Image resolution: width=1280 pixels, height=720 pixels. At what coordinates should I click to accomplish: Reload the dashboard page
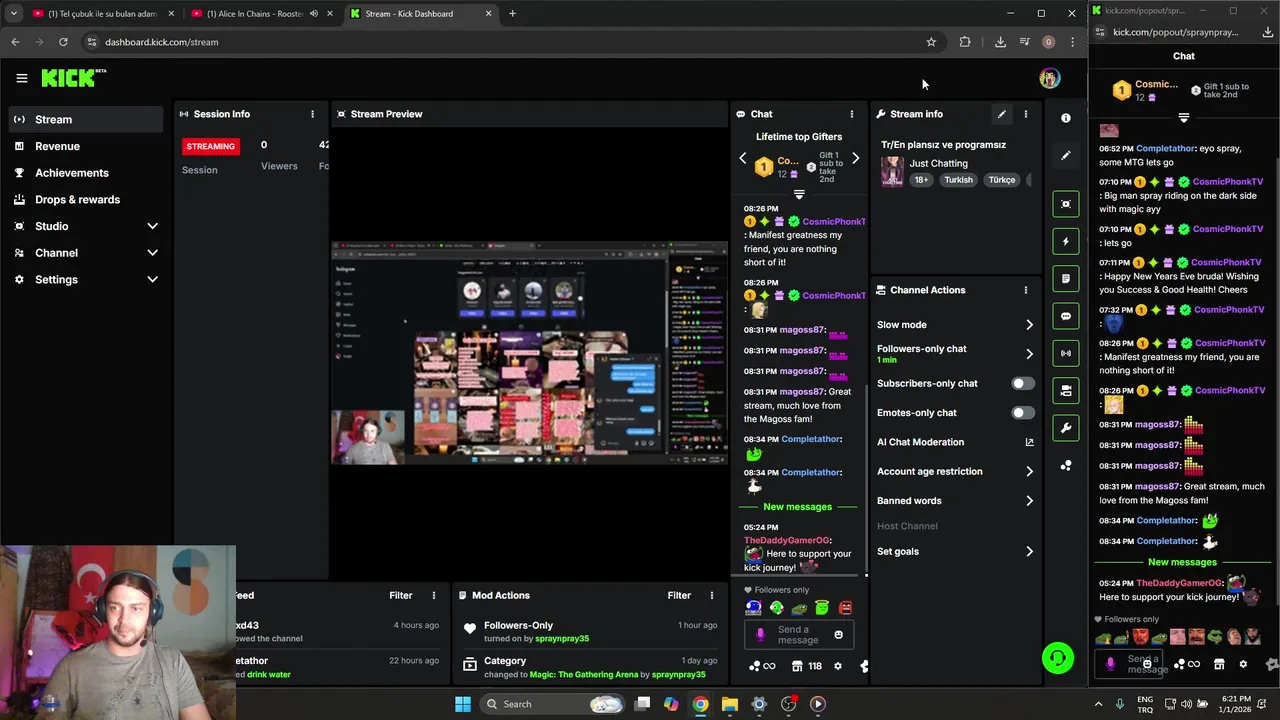pyautogui.click(x=63, y=42)
